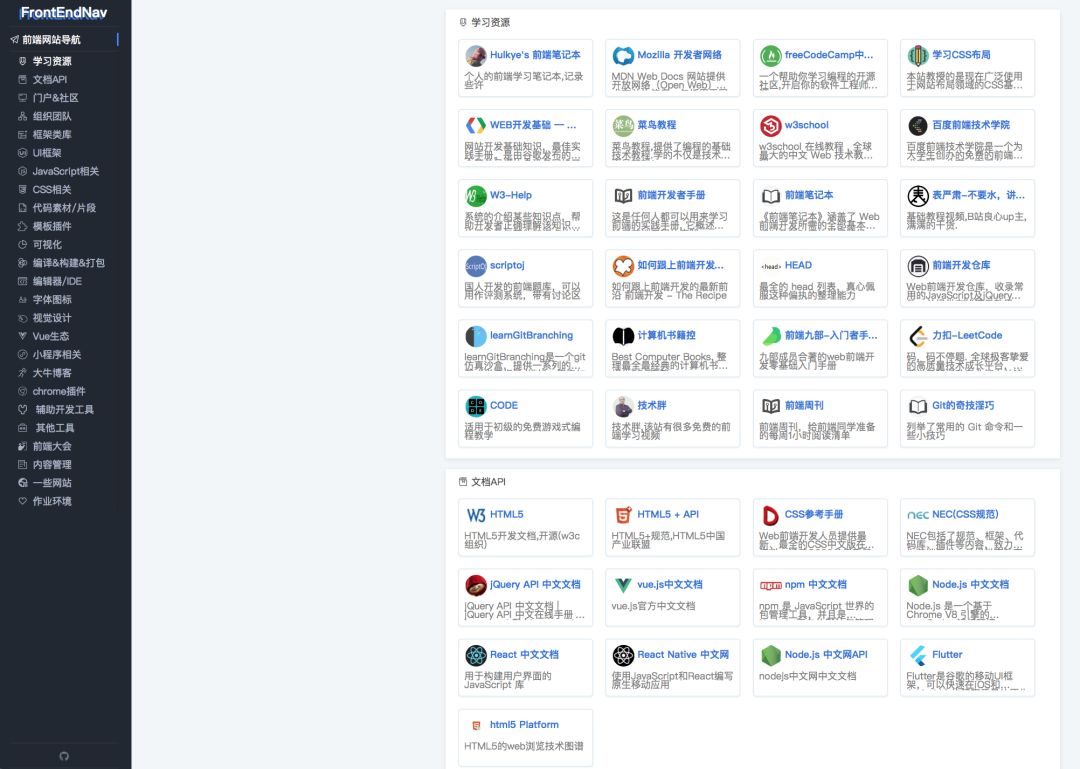
Task: Click the React Native atom icon
Action: coord(623,655)
